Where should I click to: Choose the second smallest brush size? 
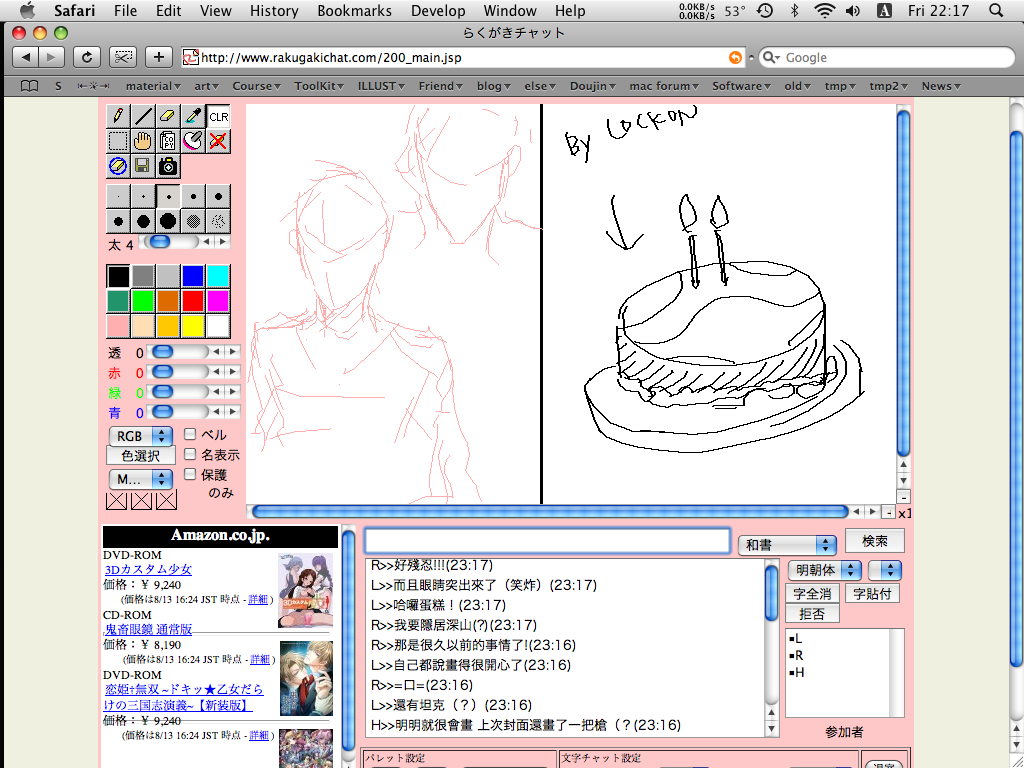tap(143, 196)
